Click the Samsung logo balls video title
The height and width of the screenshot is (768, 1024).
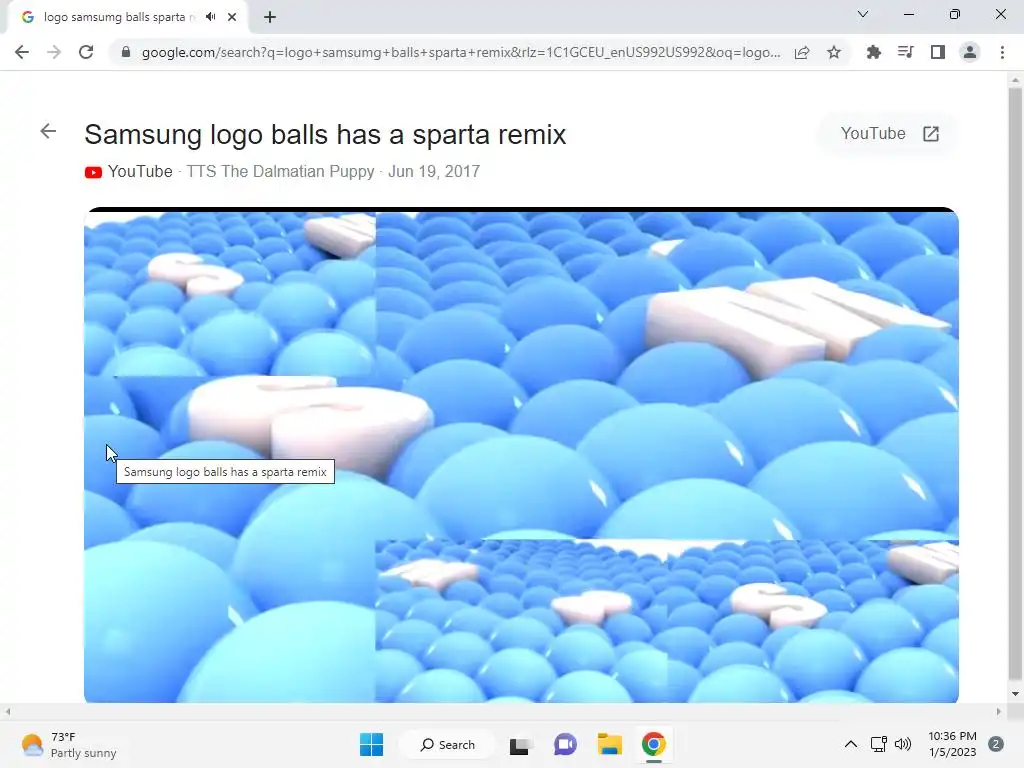coord(325,135)
